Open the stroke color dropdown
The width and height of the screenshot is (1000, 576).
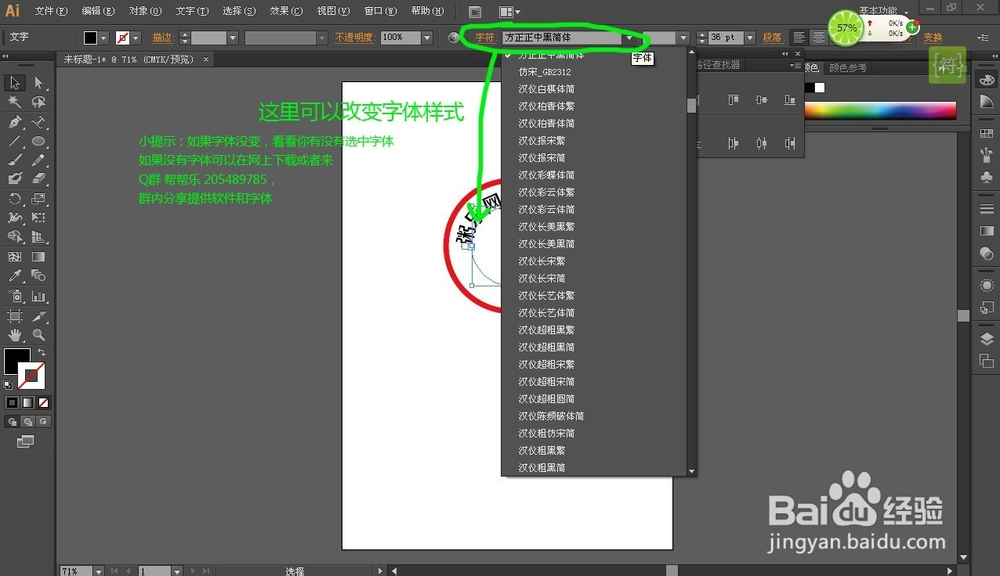click(x=135, y=38)
